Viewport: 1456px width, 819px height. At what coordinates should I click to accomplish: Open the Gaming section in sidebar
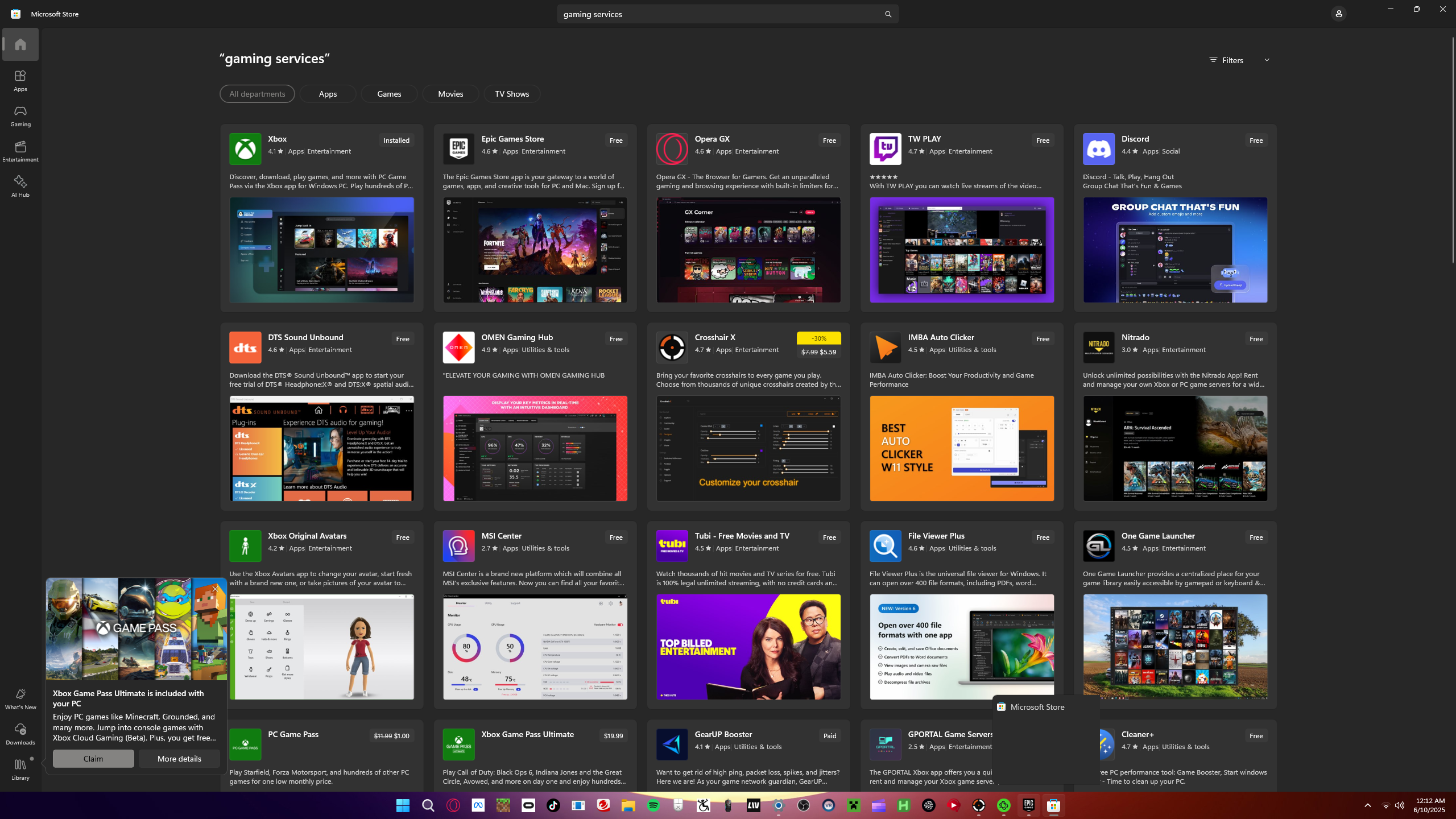click(20, 116)
